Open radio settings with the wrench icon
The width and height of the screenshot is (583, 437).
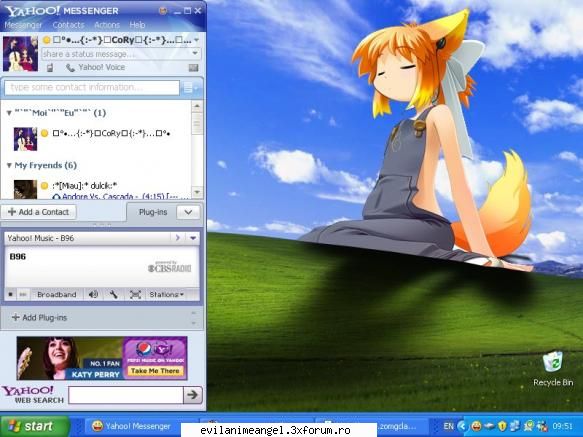tap(114, 295)
